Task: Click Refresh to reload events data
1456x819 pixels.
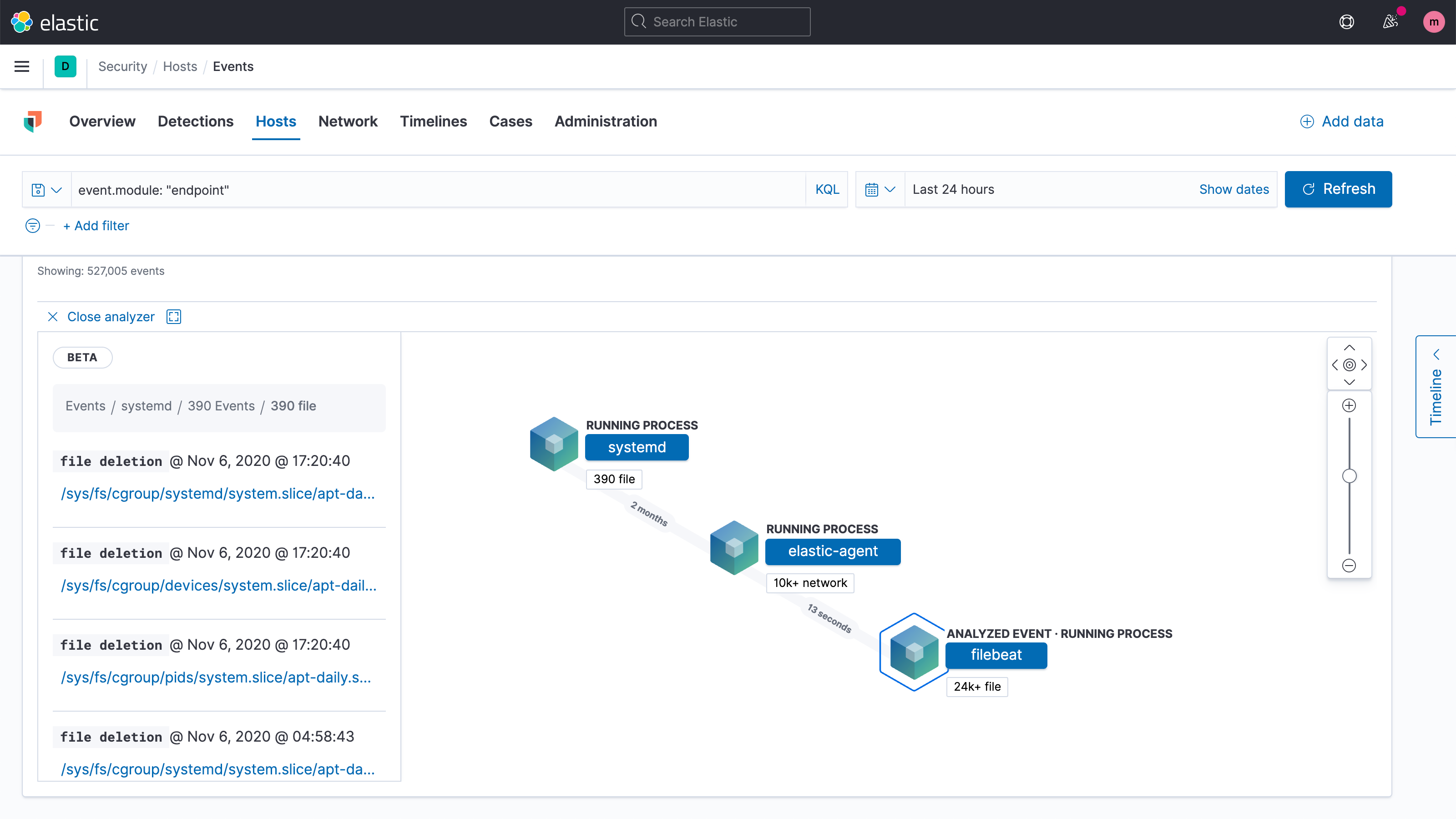Action: click(1338, 189)
